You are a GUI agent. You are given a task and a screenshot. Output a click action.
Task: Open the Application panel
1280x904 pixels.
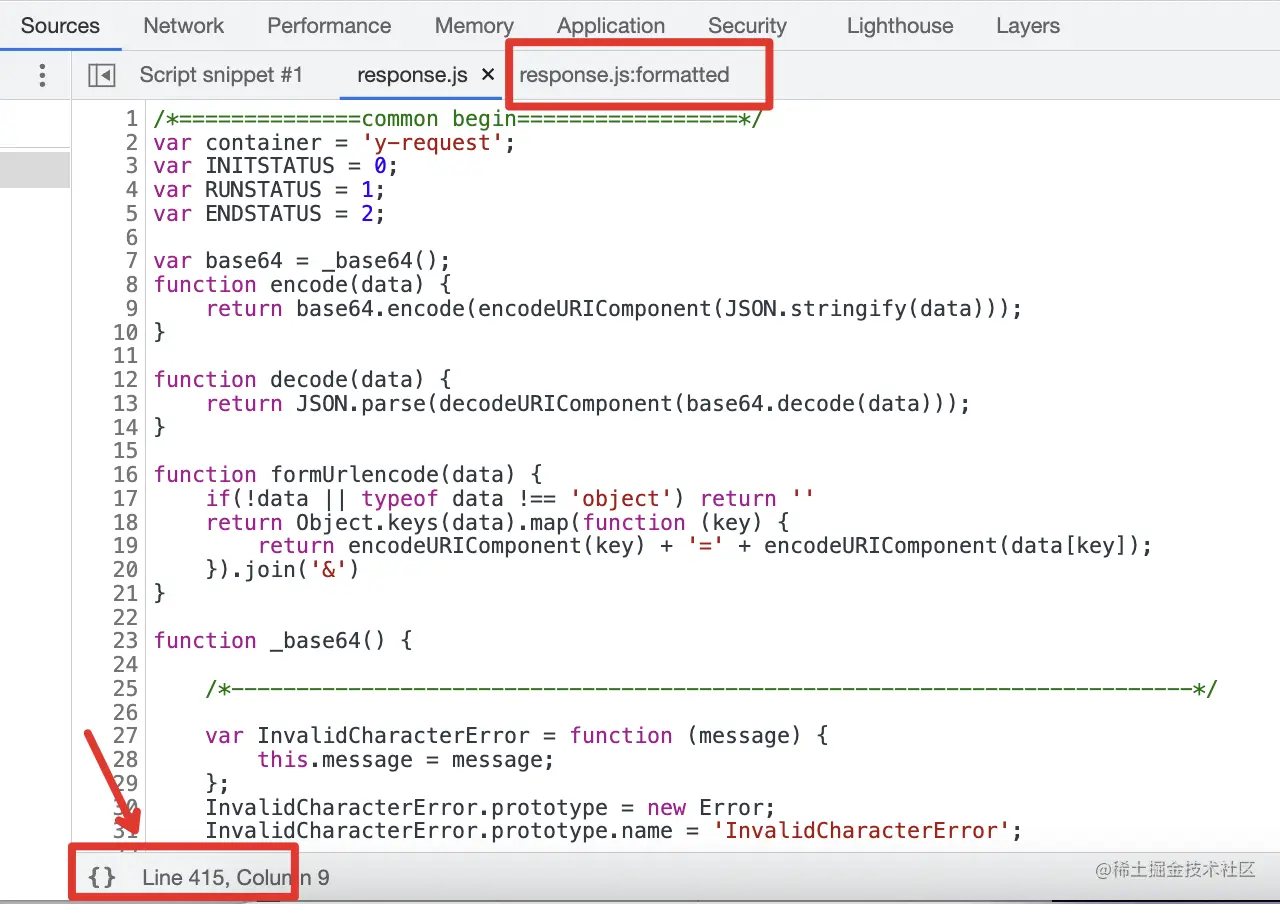click(x=611, y=26)
